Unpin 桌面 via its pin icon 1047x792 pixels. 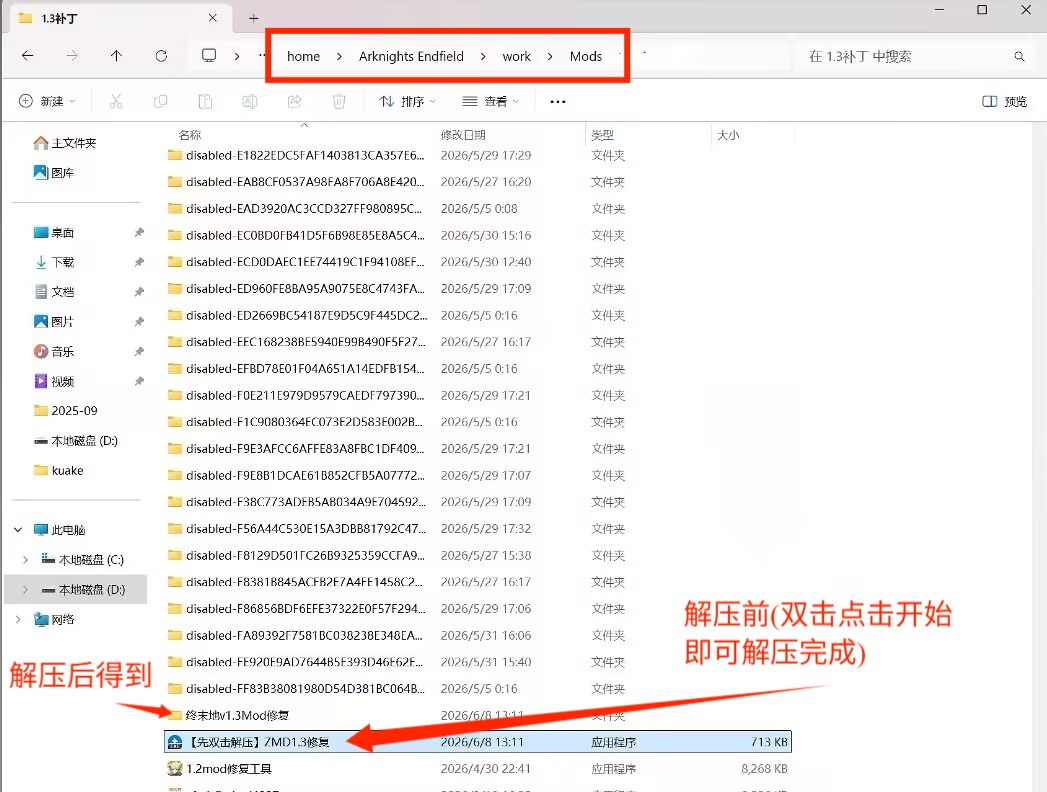(139, 232)
